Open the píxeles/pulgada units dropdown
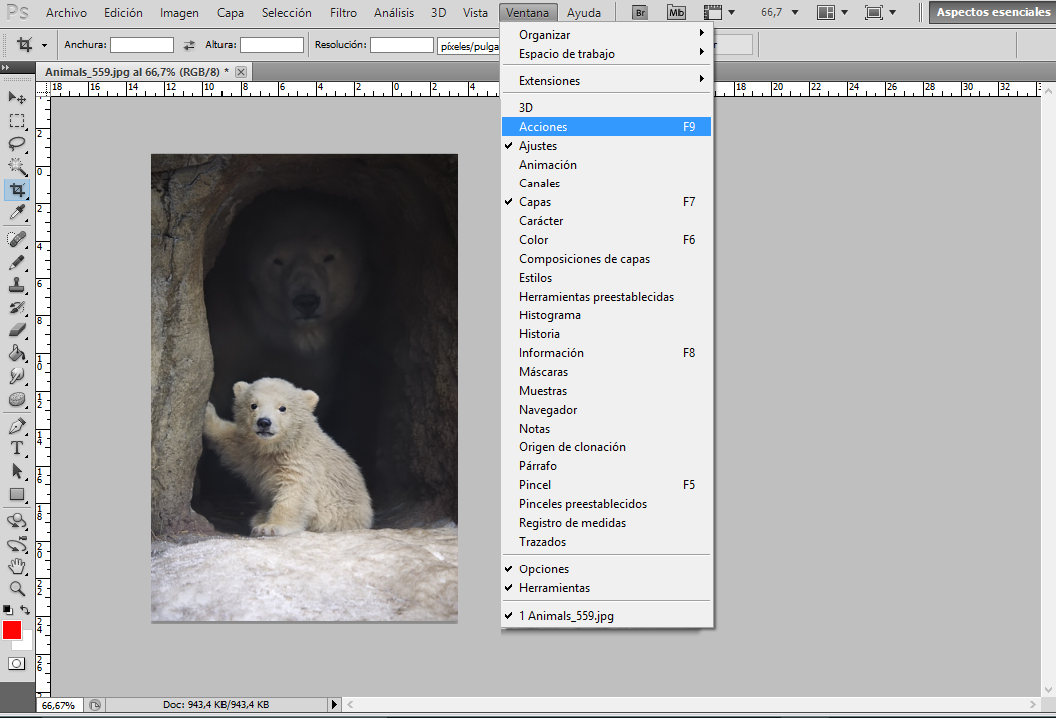The height and width of the screenshot is (720, 1058). 469,46
